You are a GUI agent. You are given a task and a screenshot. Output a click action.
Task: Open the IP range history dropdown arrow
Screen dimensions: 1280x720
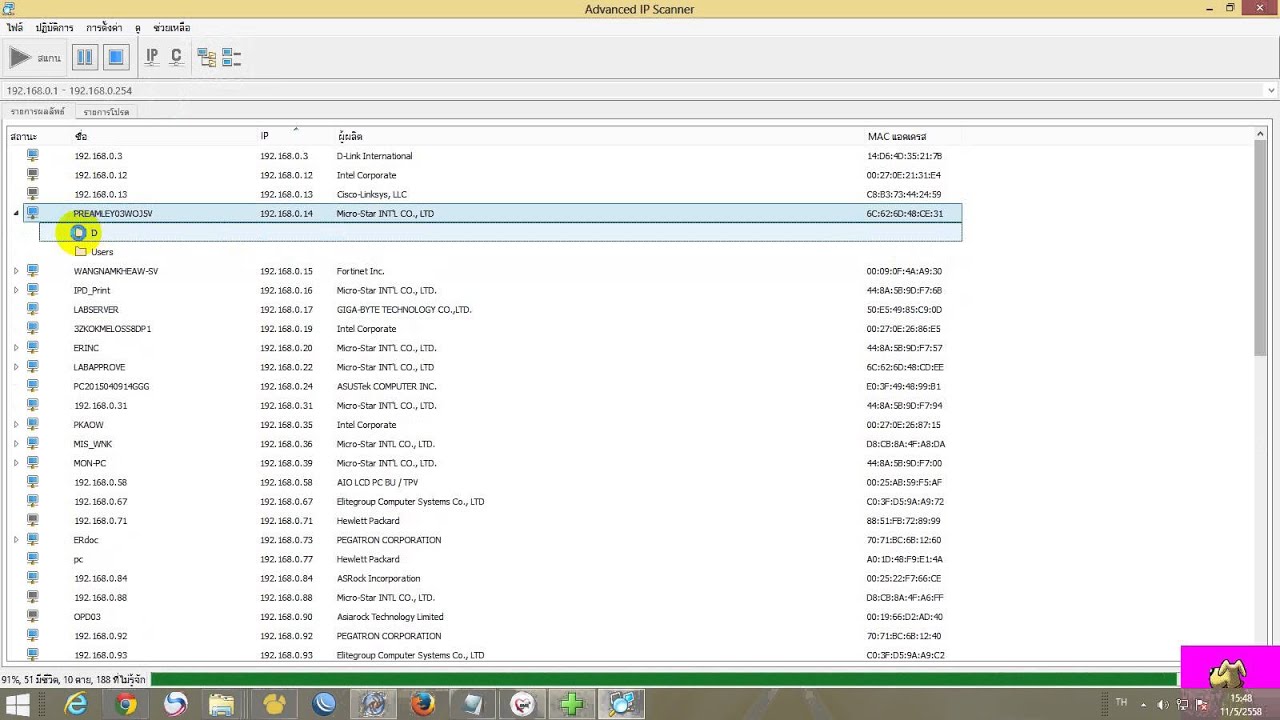pos(1271,90)
